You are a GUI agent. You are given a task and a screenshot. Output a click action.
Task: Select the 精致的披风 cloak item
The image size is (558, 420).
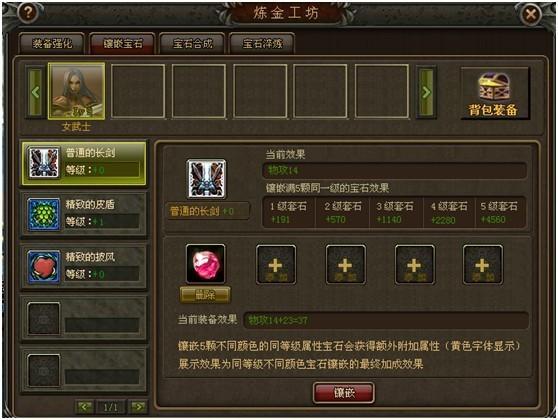tap(84, 267)
